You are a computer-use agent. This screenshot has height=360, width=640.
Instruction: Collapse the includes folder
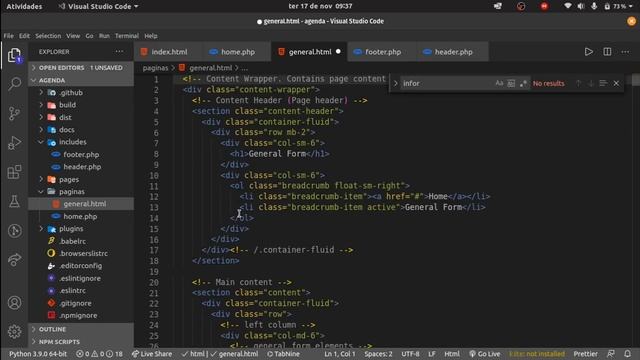(x=81, y=142)
